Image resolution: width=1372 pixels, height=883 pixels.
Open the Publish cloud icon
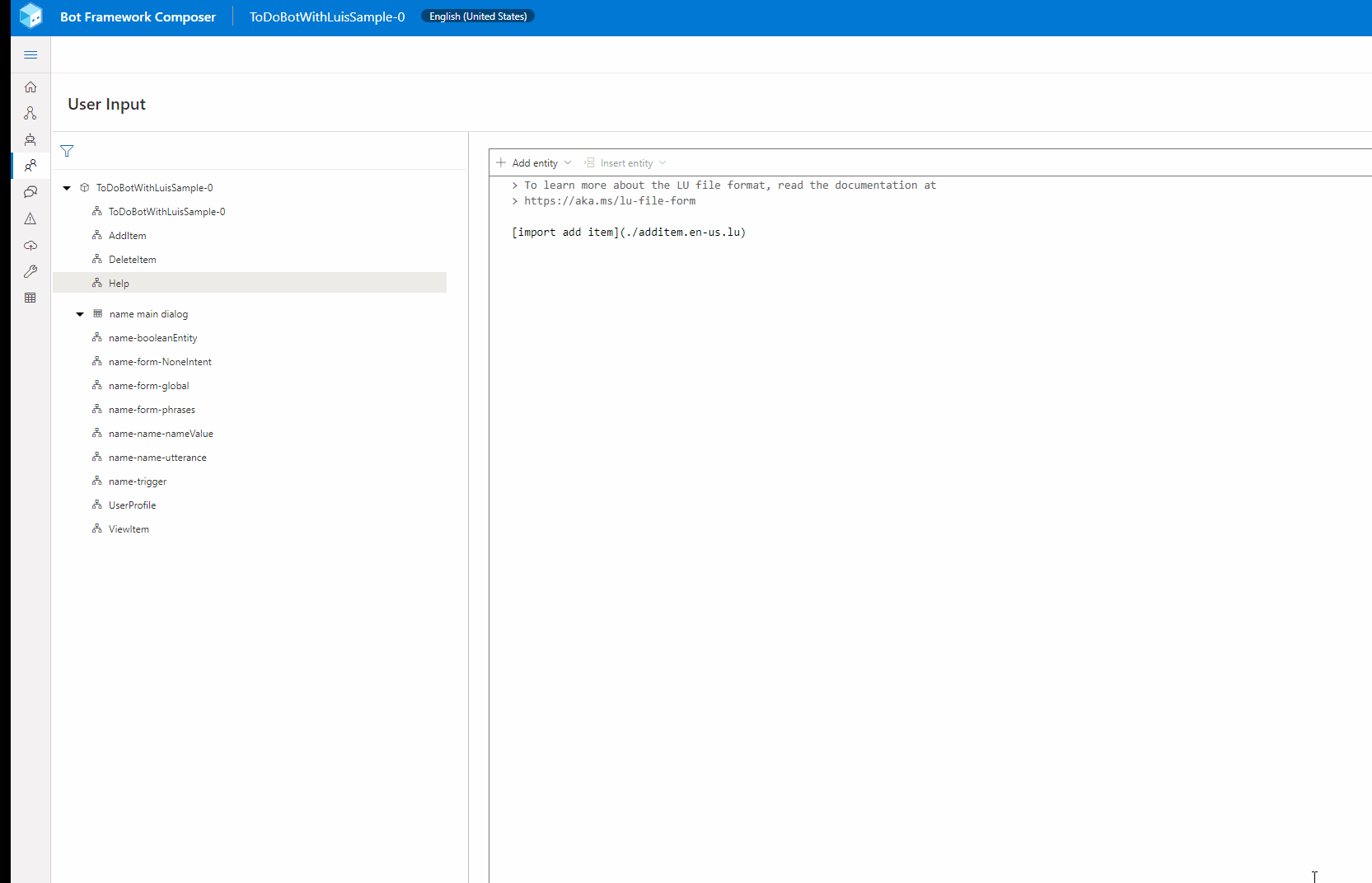pos(30,245)
